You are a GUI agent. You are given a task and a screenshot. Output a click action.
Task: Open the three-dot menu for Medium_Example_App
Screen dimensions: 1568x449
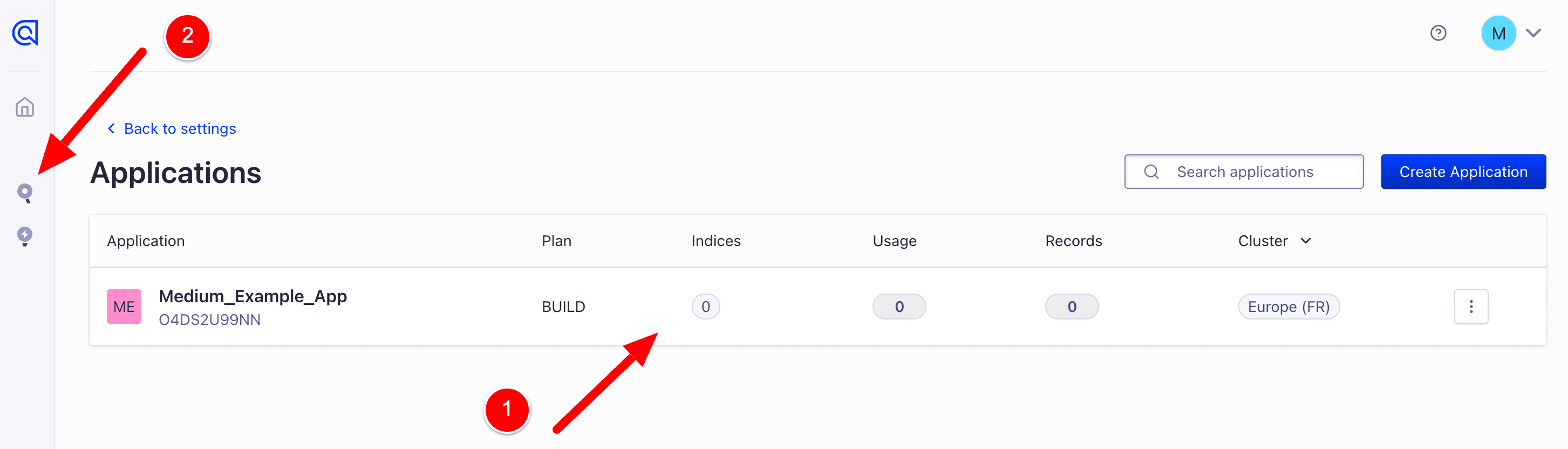coord(1471,307)
